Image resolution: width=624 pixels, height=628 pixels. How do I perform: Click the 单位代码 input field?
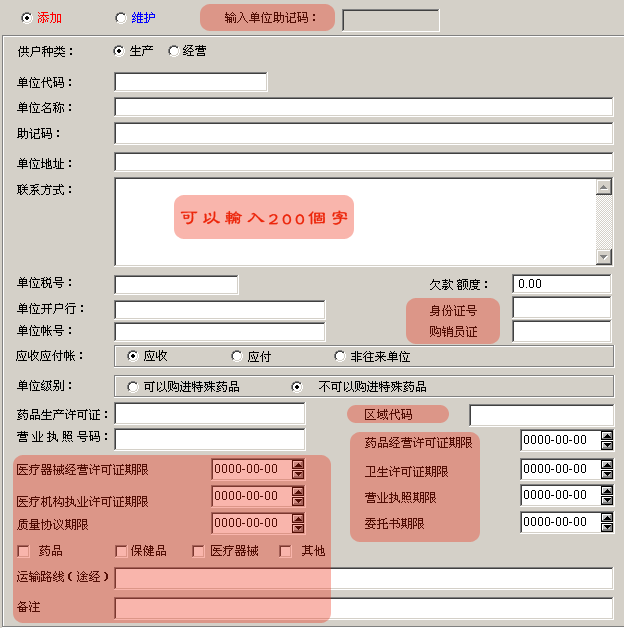click(190, 82)
